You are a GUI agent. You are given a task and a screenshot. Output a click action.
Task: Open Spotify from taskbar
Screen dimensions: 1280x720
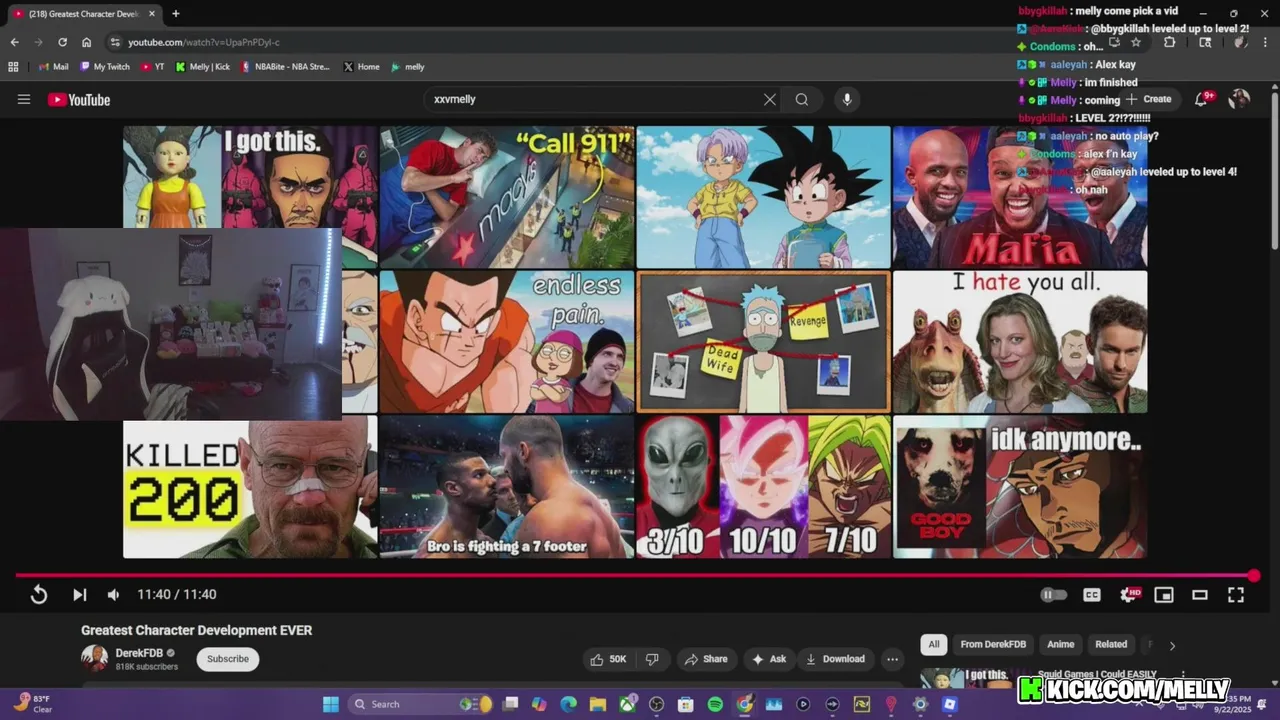(x=715, y=704)
